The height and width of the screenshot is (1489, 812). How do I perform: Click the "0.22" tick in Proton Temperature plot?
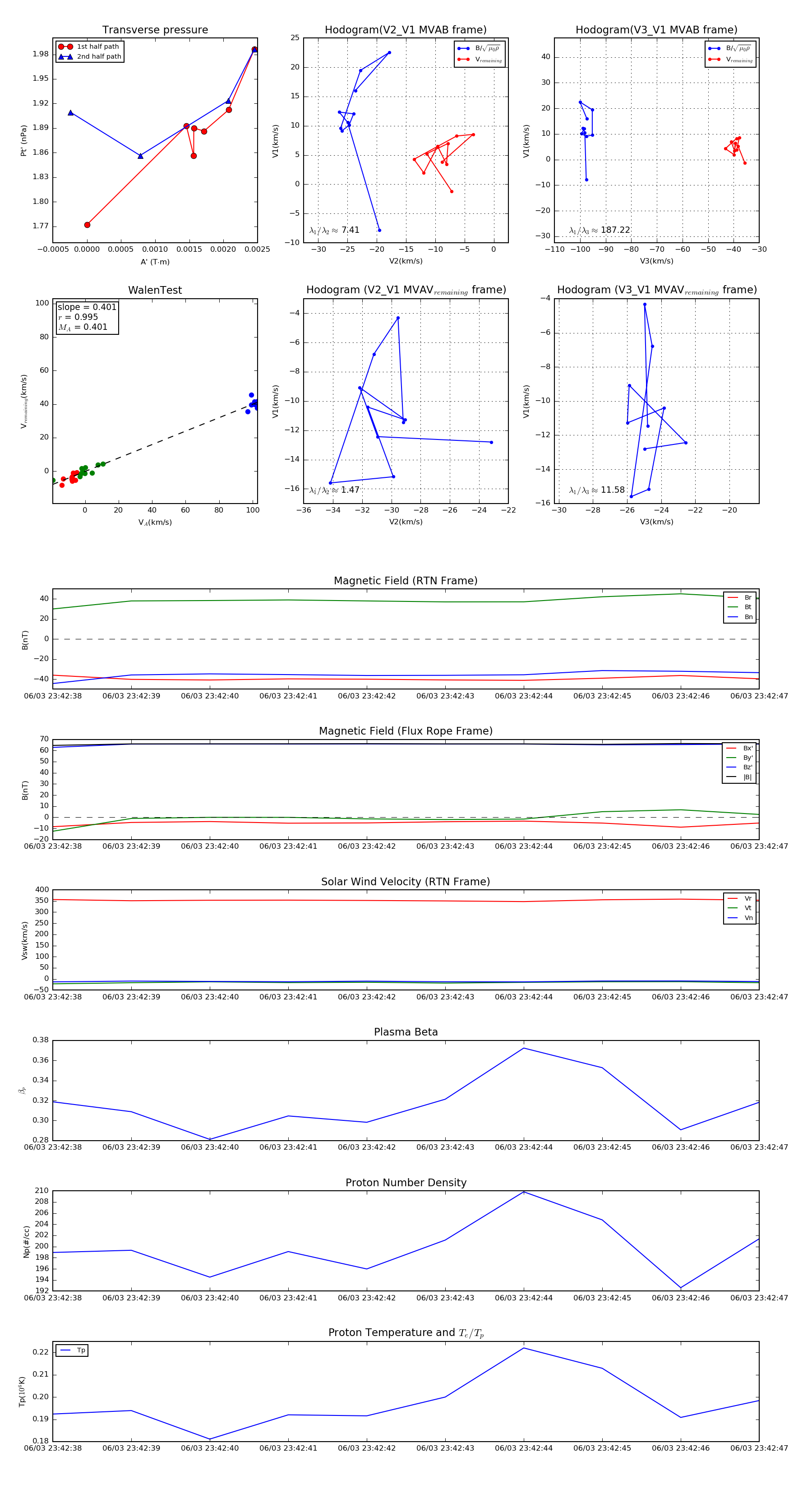click(41, 1352)
